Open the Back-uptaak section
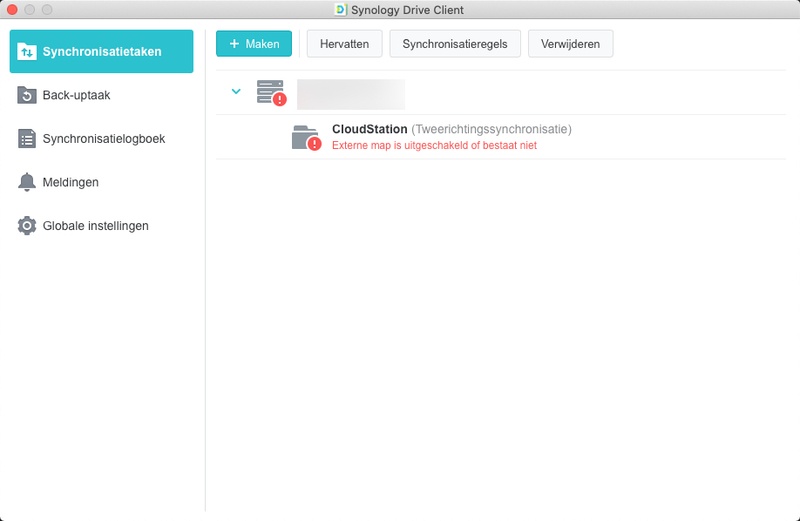The height and width of the screenshot is (521, 800). coord(102,95)
